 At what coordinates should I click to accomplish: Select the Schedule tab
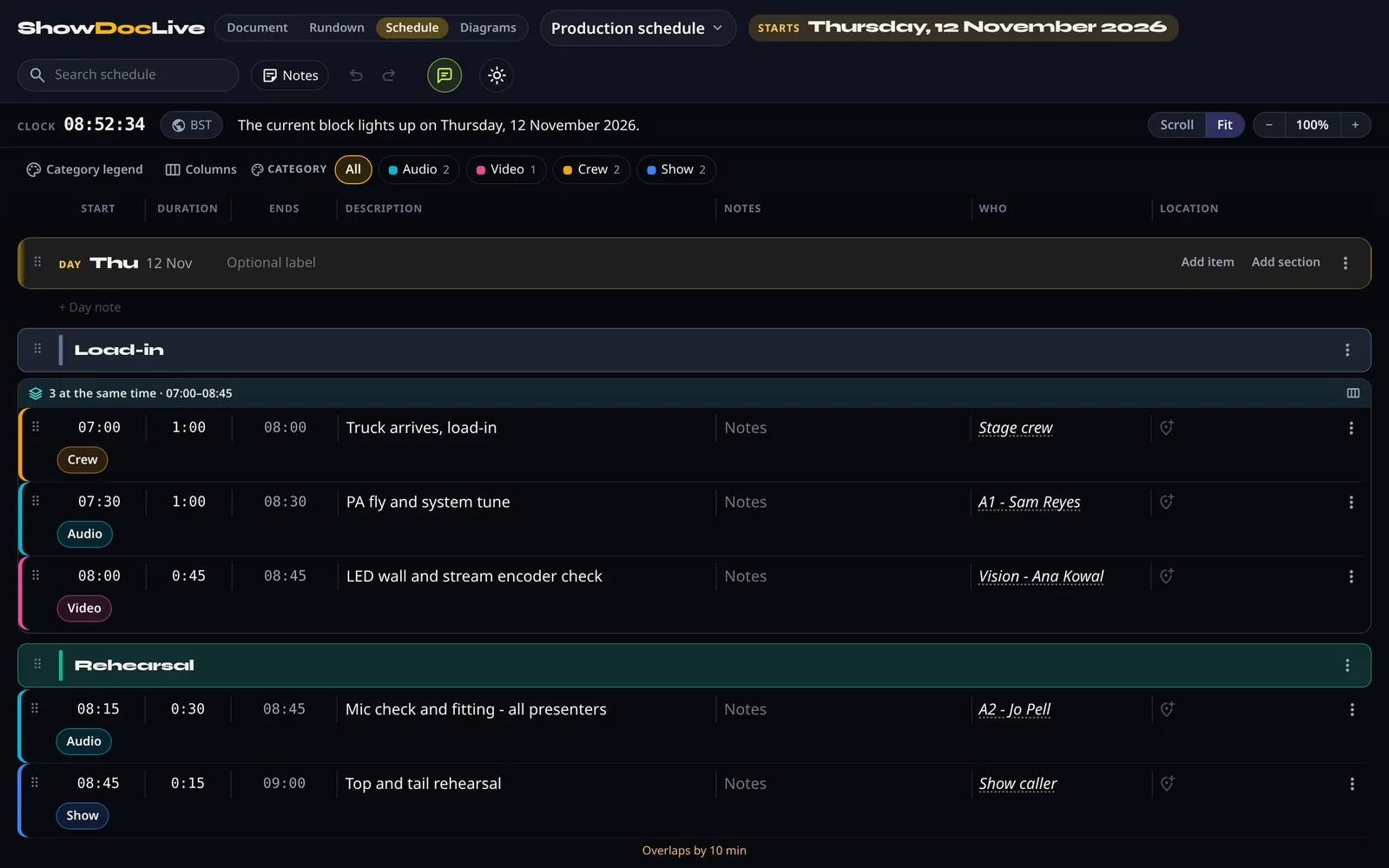(412, 28)
